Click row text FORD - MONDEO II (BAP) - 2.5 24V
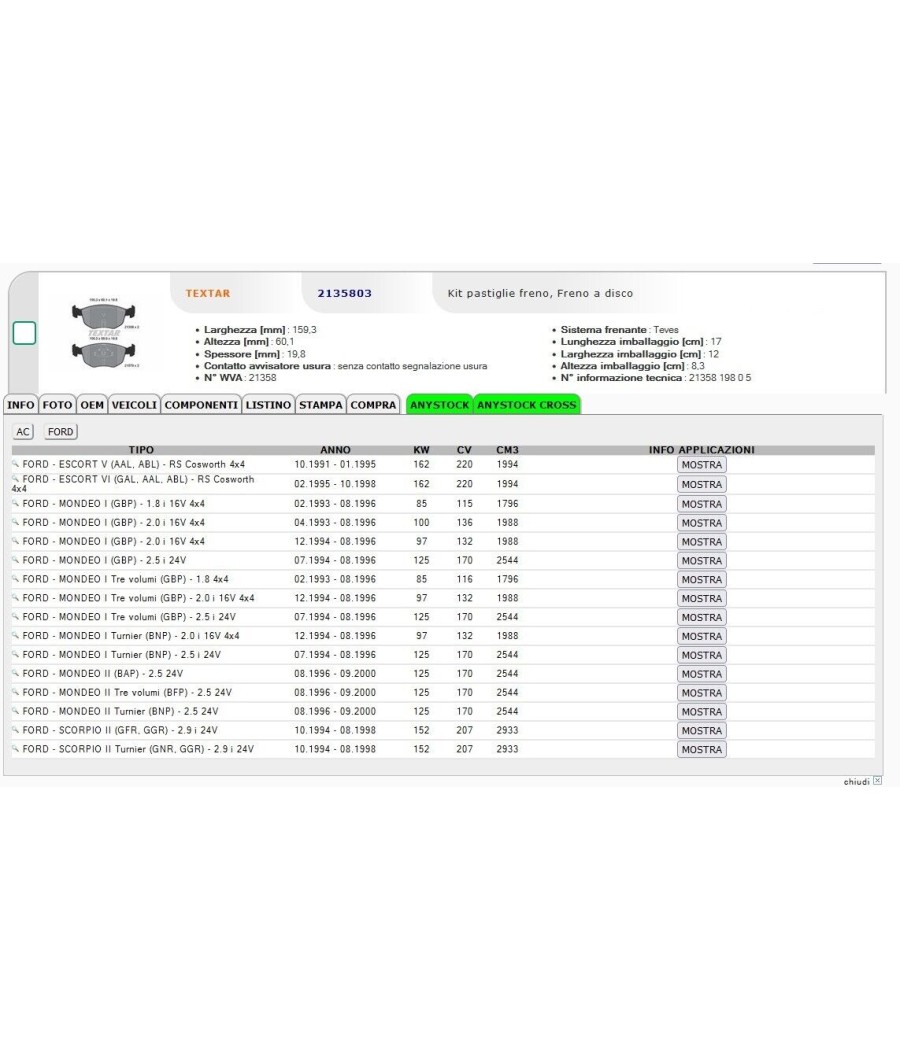The height and width of the screenshot is (1050, 900). click(x=102, y=674)
